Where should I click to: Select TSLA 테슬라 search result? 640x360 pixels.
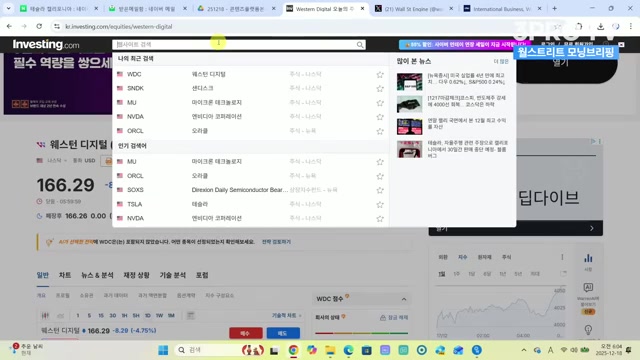point(250,204)
